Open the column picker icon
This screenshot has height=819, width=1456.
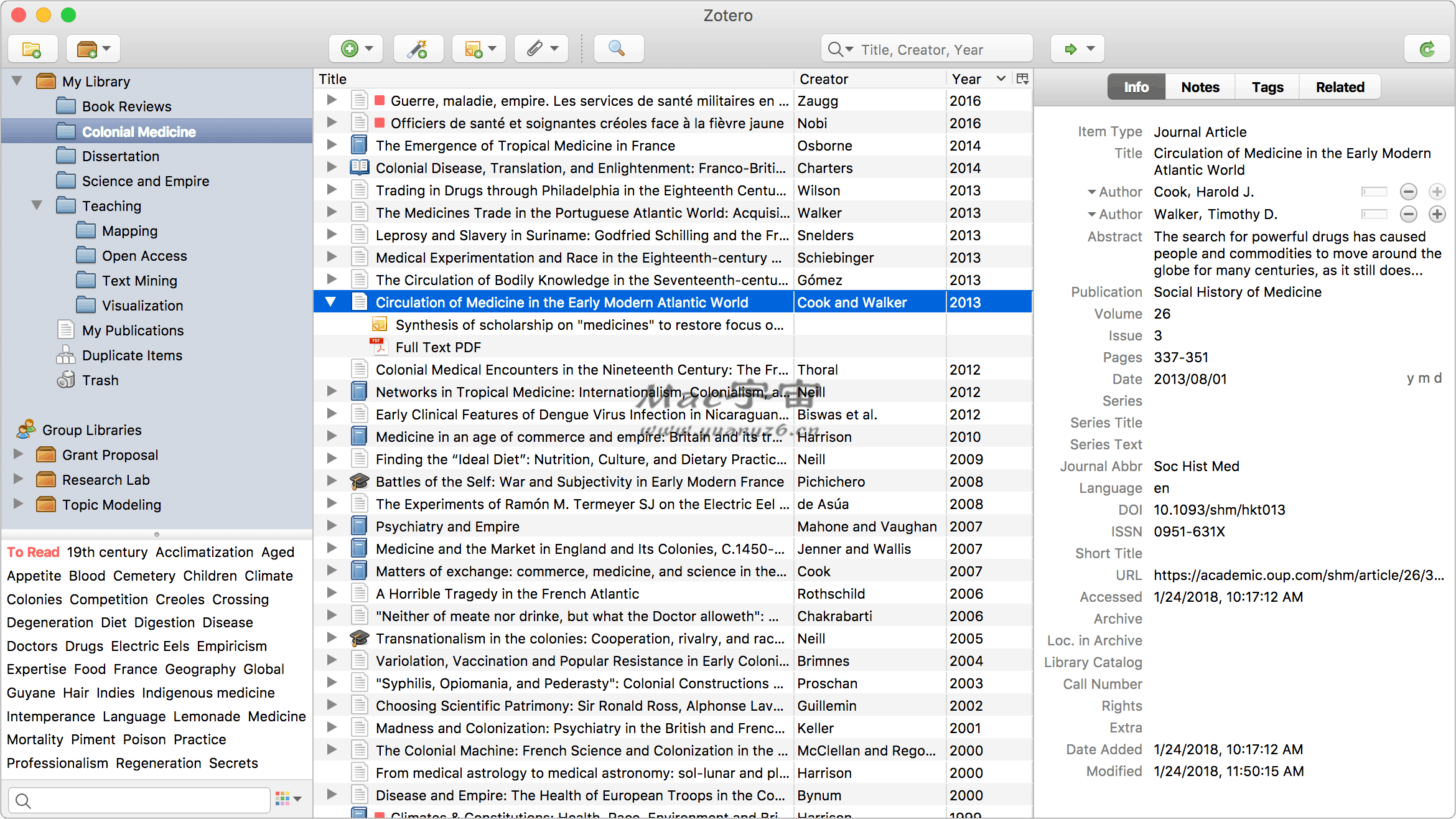point(1022,79)
